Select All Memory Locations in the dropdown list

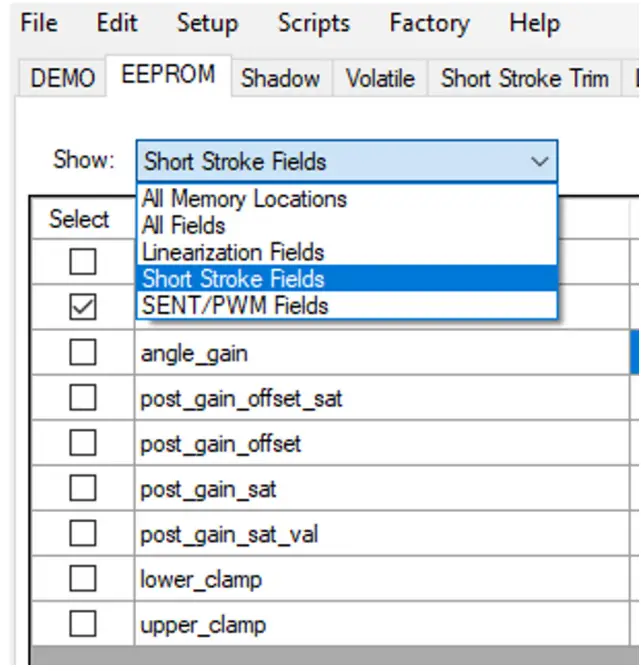tap(244, 199)
